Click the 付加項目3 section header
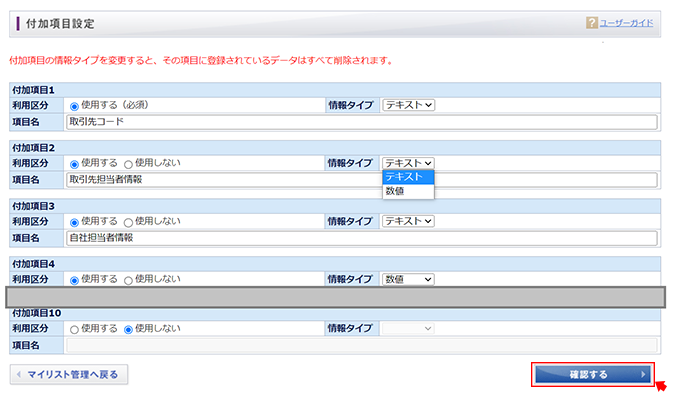The height and width of the screenshot is (396, 680). point(335,206)
